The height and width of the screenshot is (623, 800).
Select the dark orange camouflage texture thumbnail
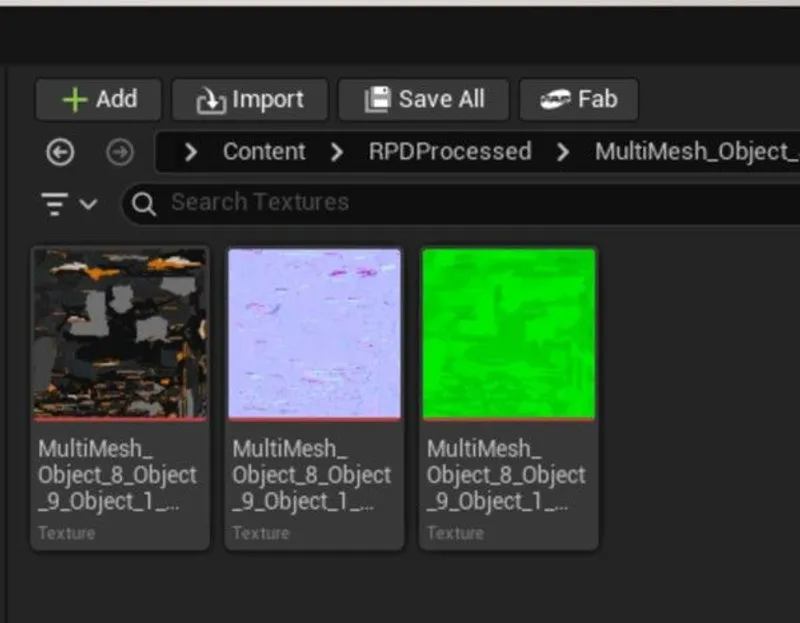tap(120, 333)
